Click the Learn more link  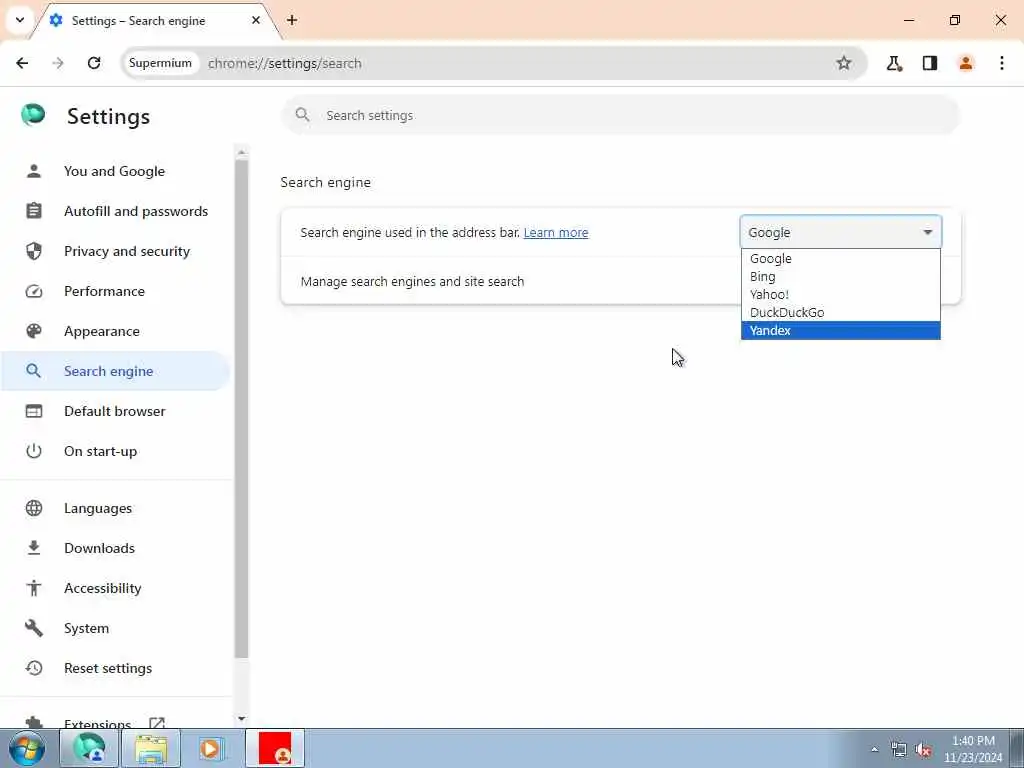coord(556,232)
